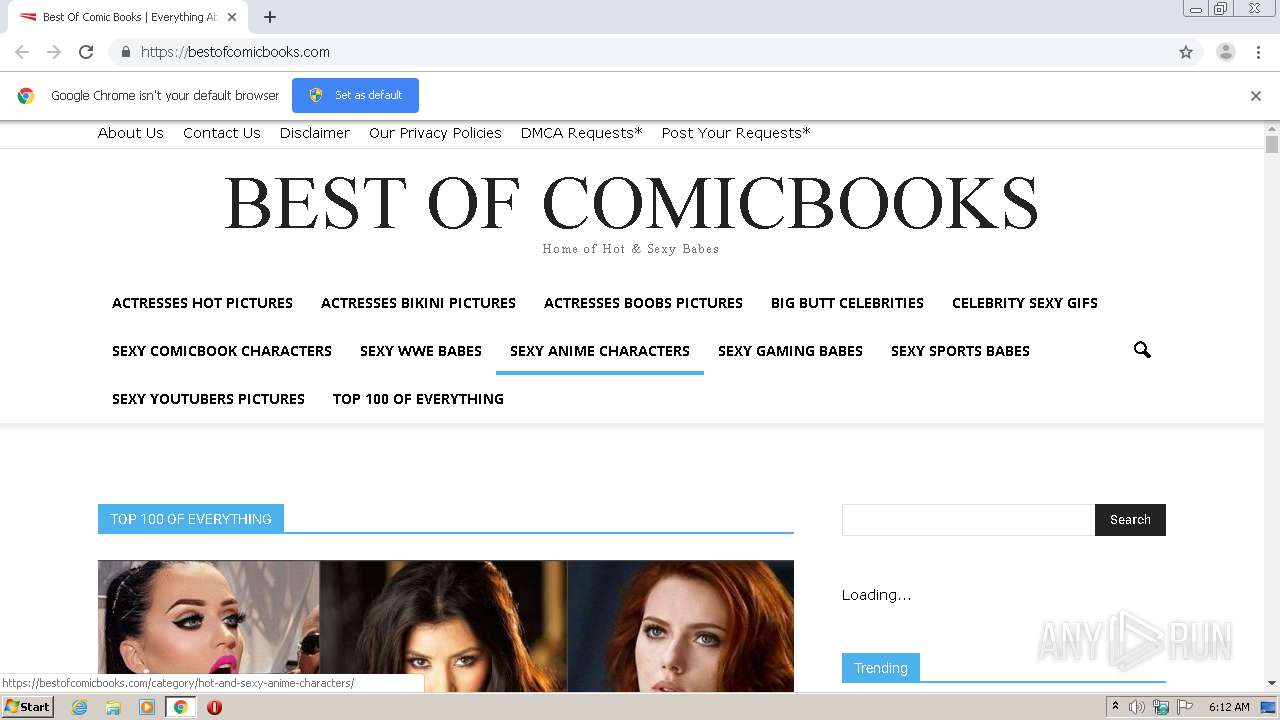Open the media player taskbar icon

pyautogui.click(x=147, y=707)
